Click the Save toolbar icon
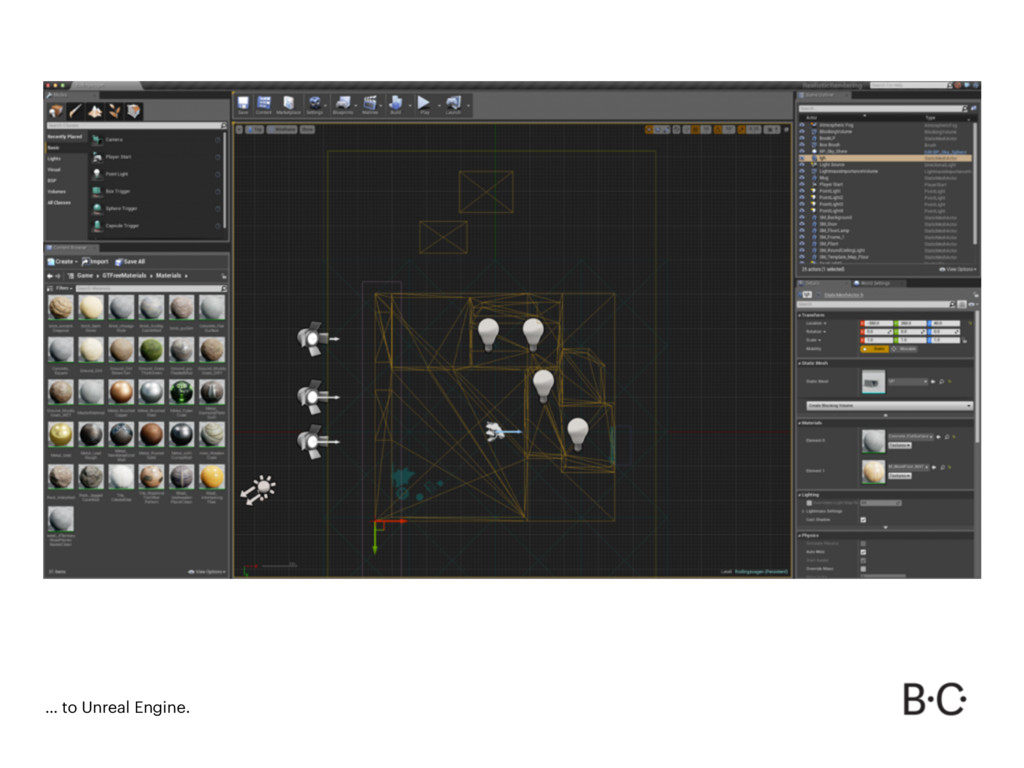The height and width of the screenshot is (768, 1024). click(243, 104)
